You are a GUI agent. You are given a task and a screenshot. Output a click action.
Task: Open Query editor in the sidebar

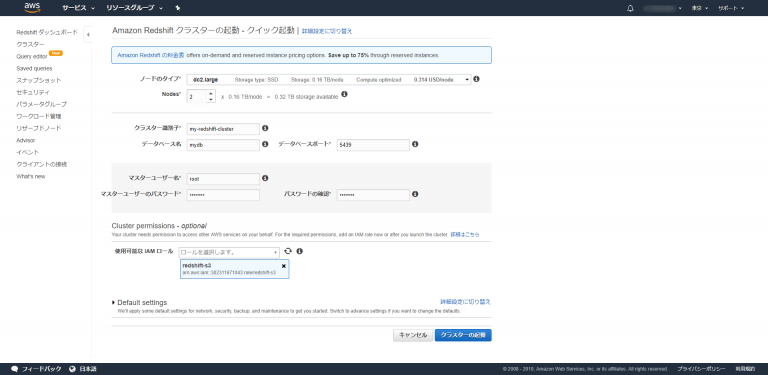click(32, 56)
